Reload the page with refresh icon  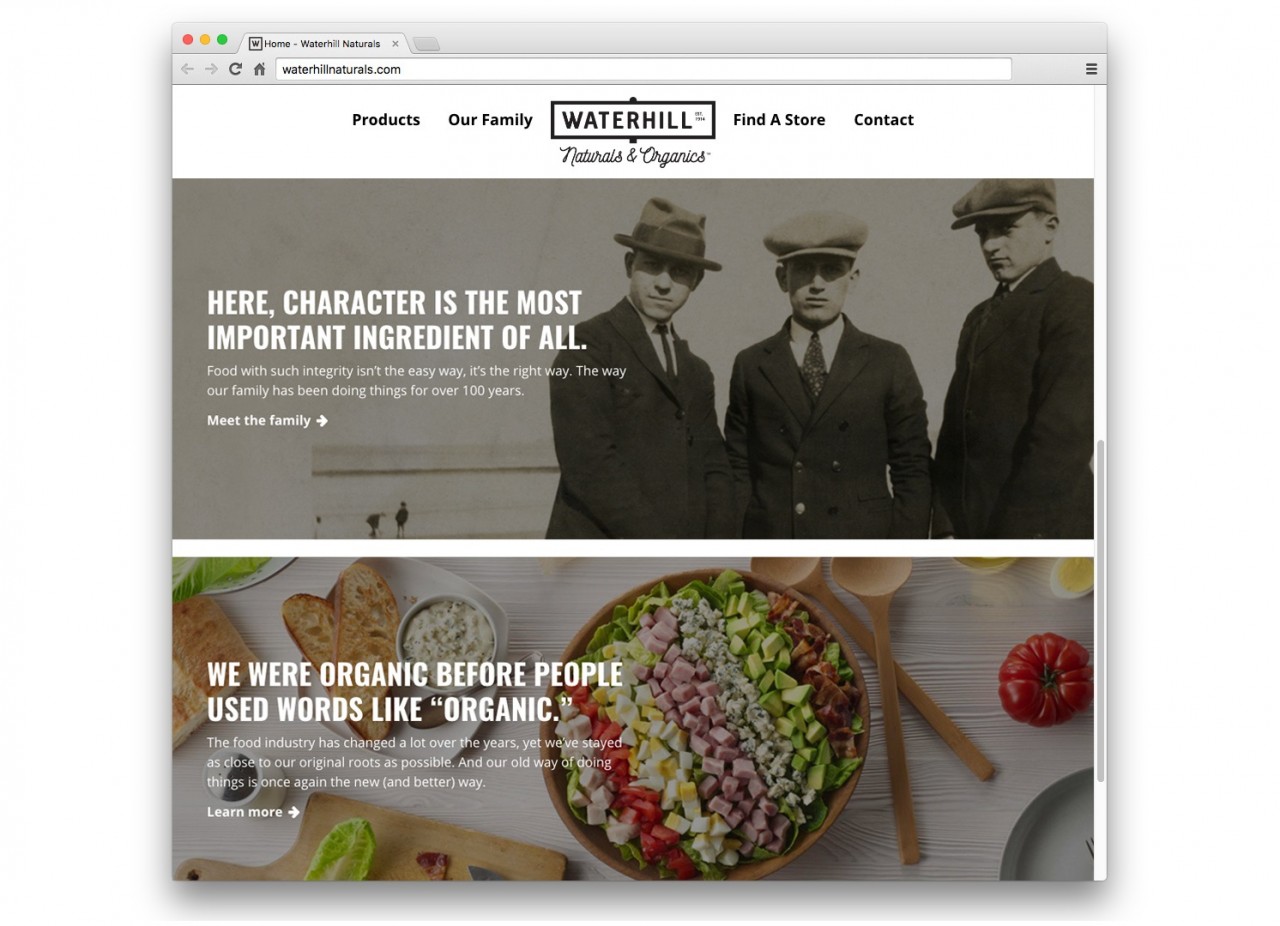[235, 69]
